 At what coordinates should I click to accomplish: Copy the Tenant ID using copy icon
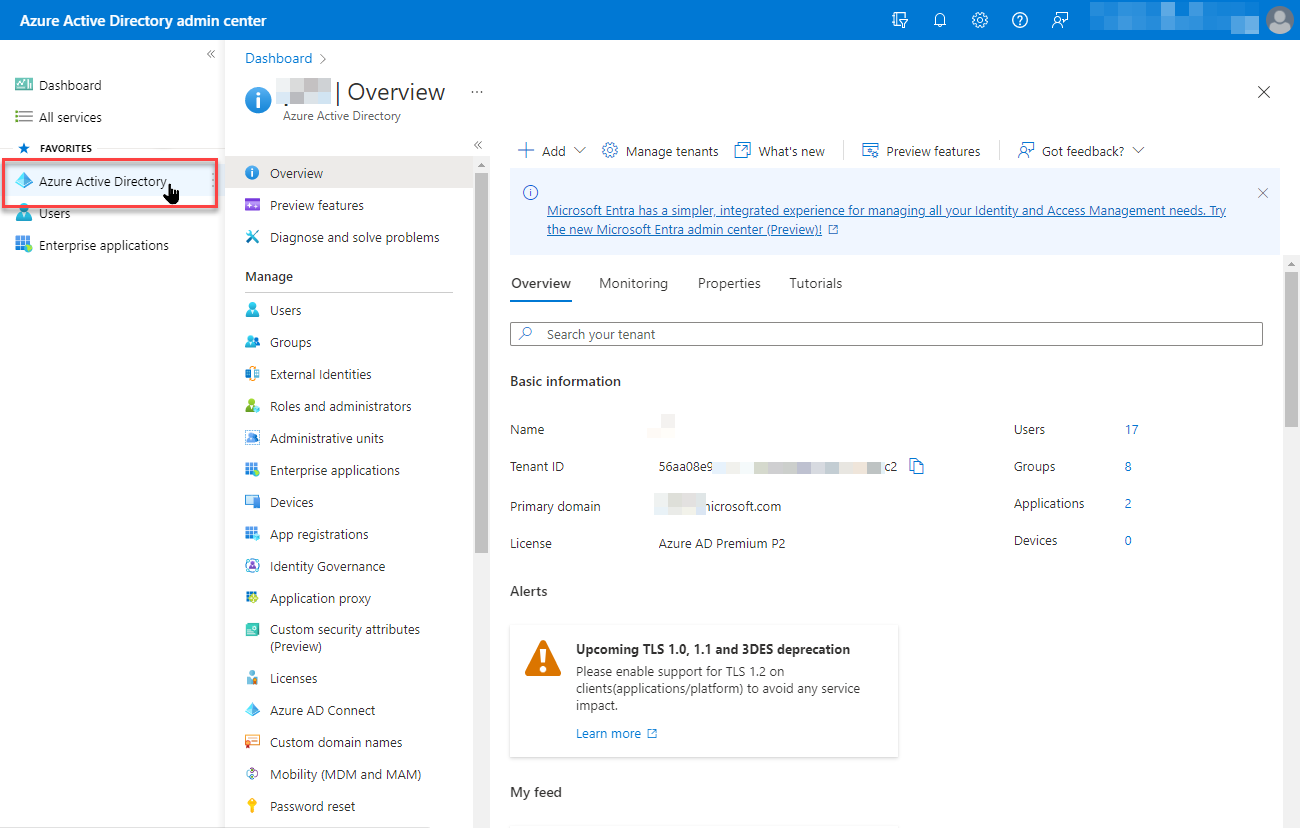tap(917, 466)
